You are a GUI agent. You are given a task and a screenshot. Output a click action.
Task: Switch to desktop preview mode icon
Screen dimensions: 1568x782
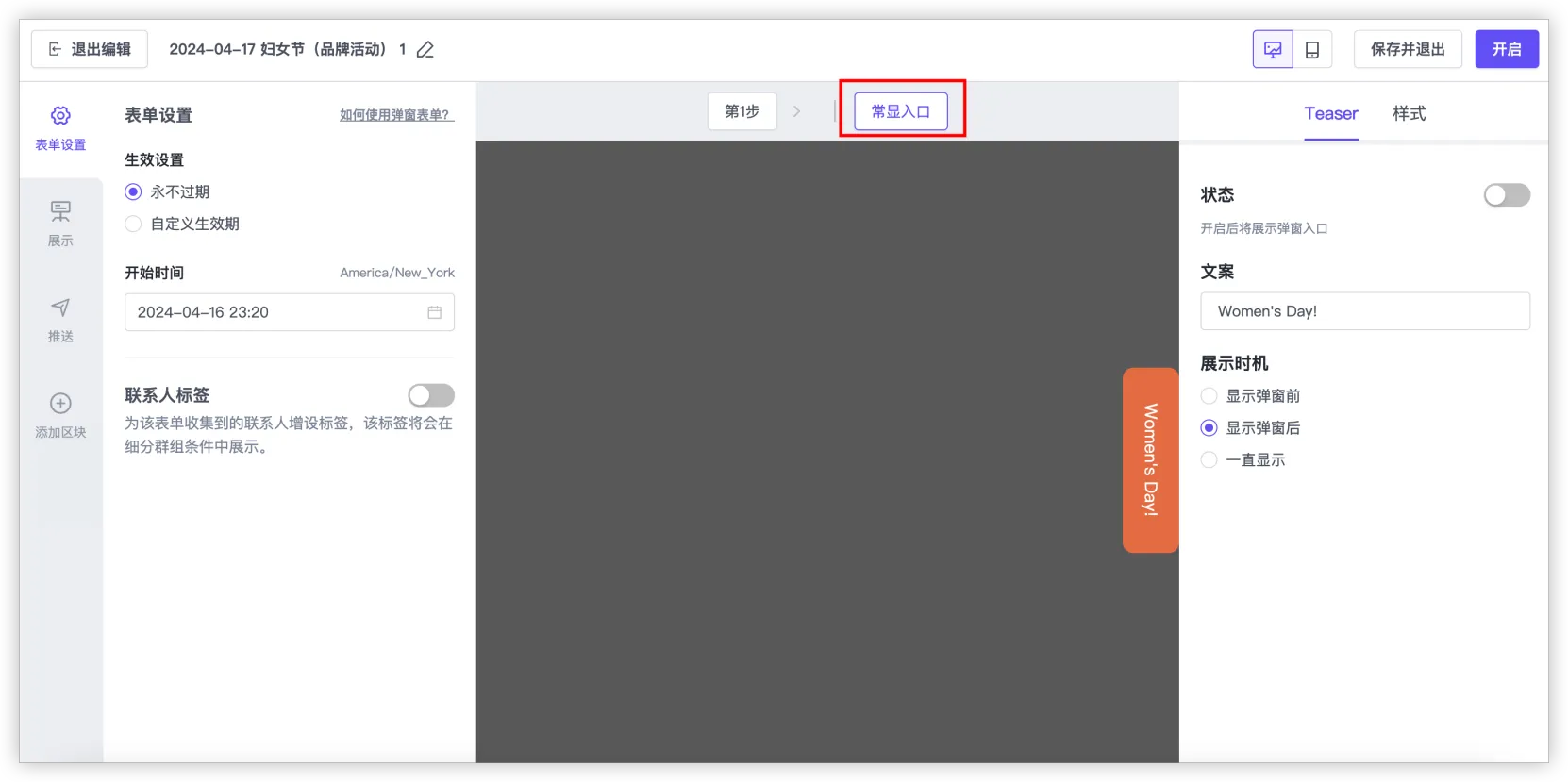1273,50
